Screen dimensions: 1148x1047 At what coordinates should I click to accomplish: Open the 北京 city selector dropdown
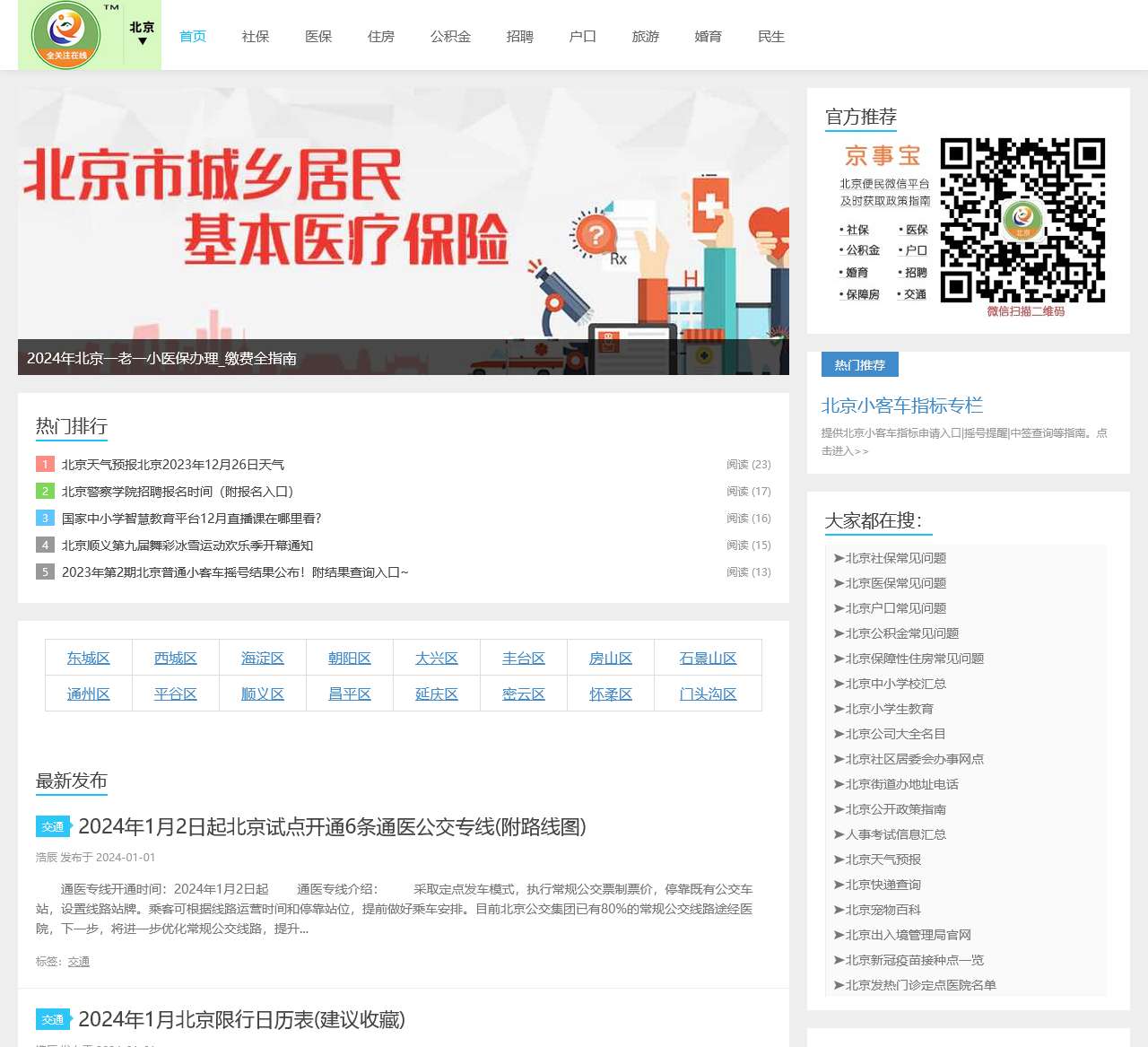[141, 35]
